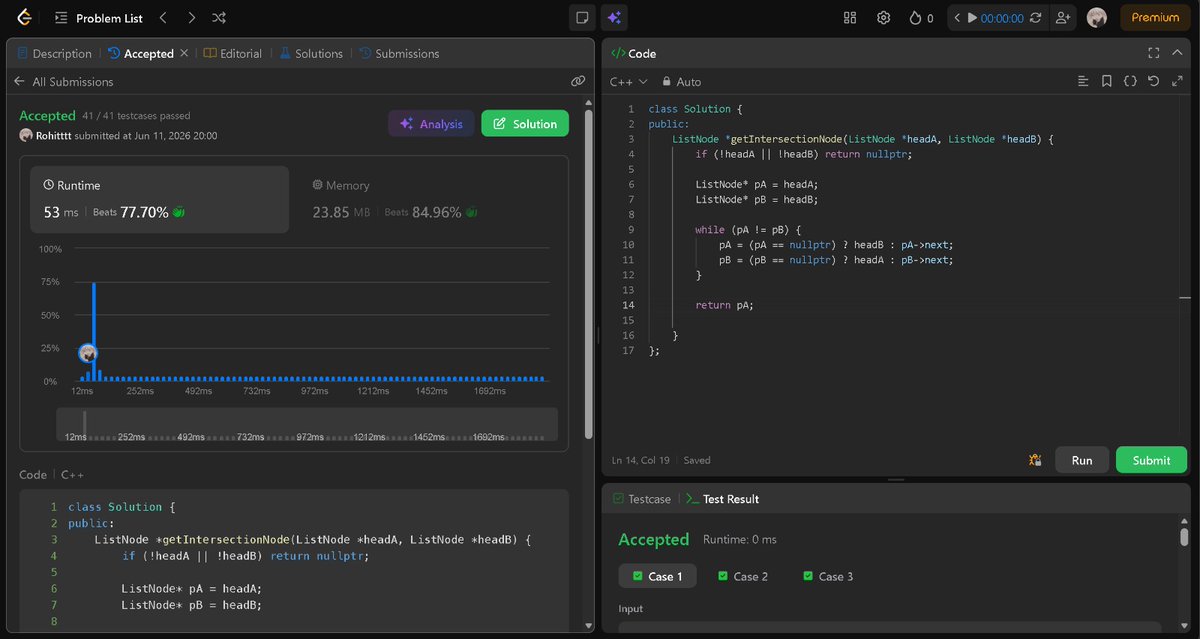Select the Runtime stats card

point(160,199)
